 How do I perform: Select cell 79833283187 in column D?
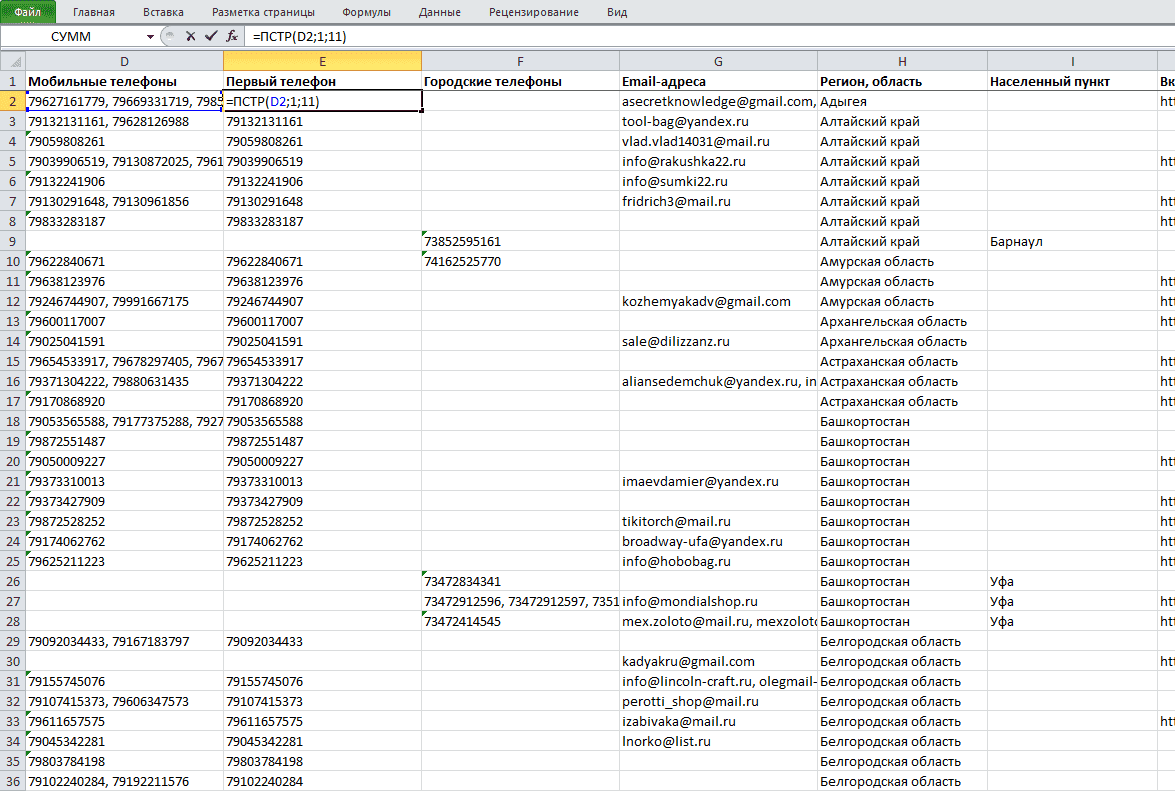pyautogui.click(x=124, y=222)
